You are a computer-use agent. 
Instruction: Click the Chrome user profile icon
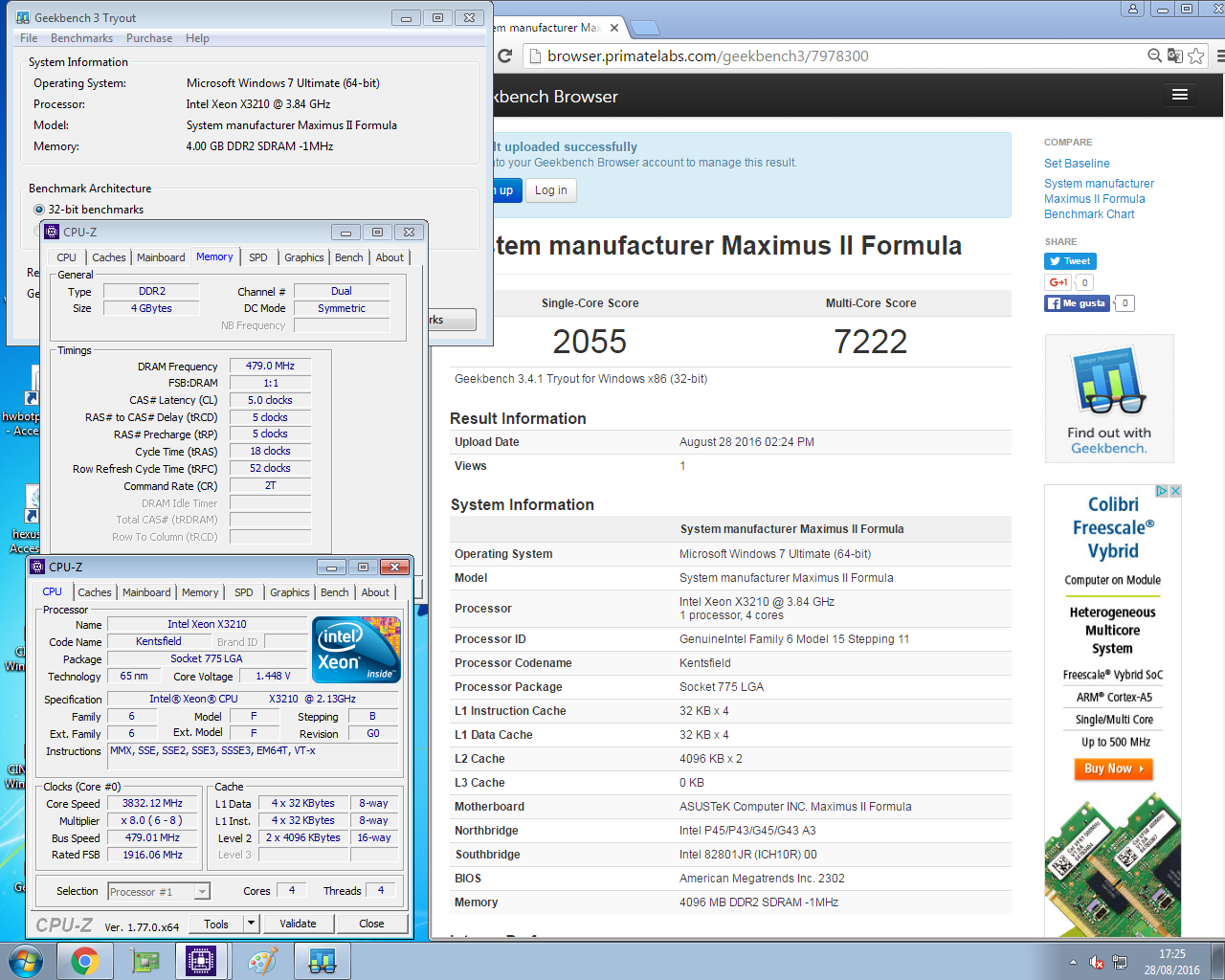tap(1133, 9)
